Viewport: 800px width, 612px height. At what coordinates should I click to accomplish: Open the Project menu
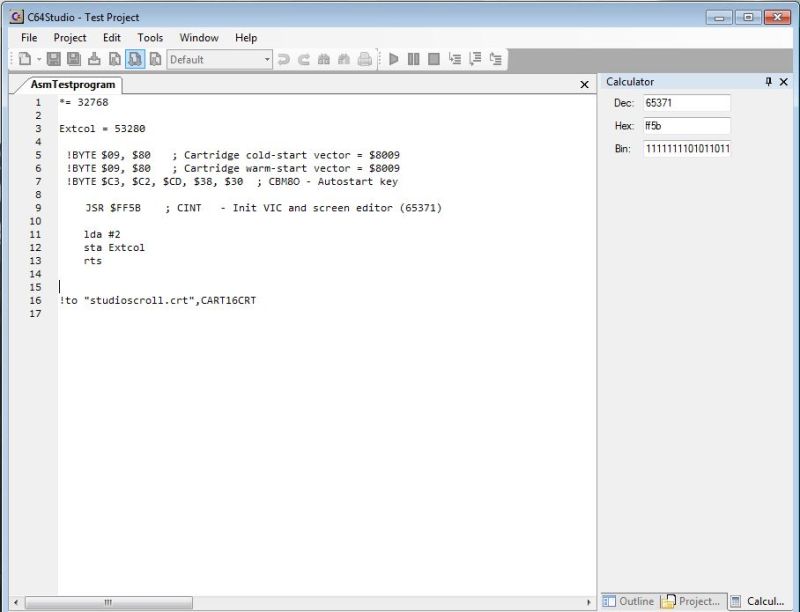pyautogui.click(x=70, y=38)
